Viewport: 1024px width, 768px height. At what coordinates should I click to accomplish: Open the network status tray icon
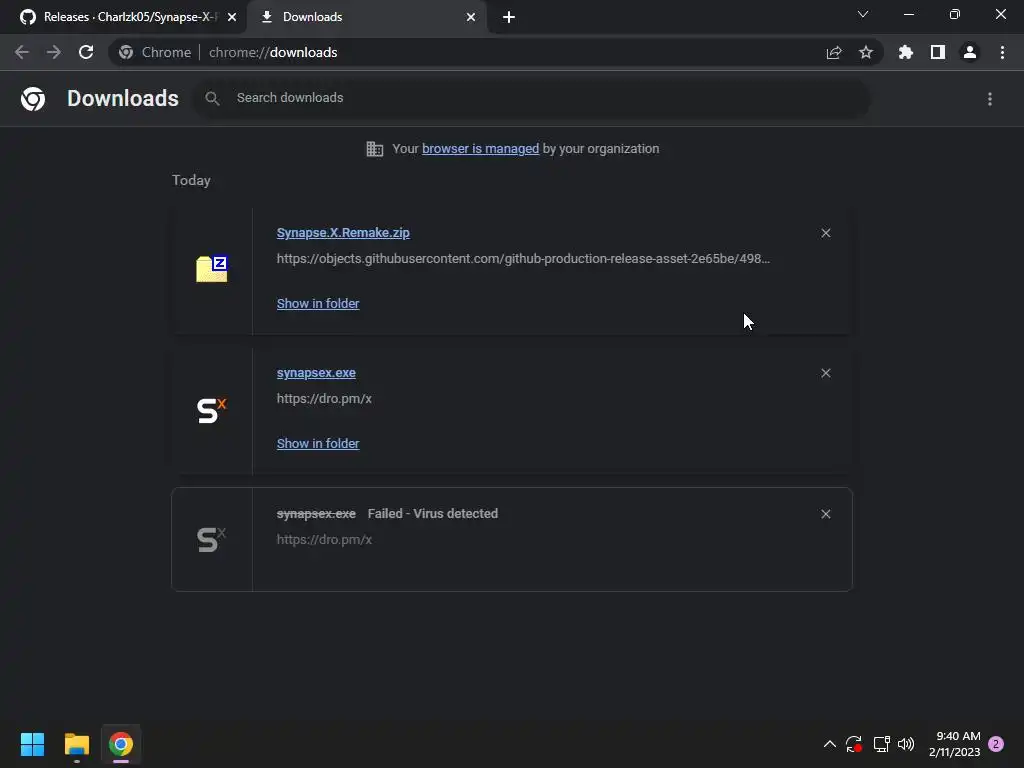coord(882,744)
